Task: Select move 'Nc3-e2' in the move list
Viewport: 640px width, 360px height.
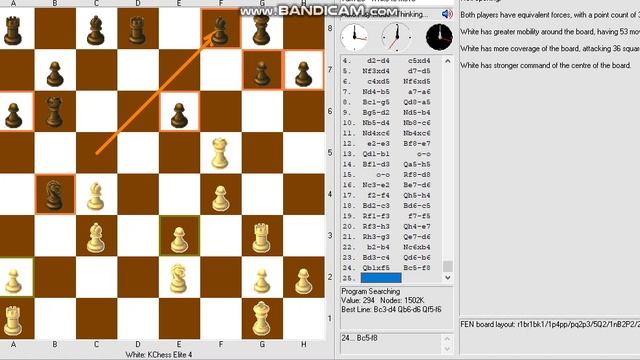Action: (376, 185)
